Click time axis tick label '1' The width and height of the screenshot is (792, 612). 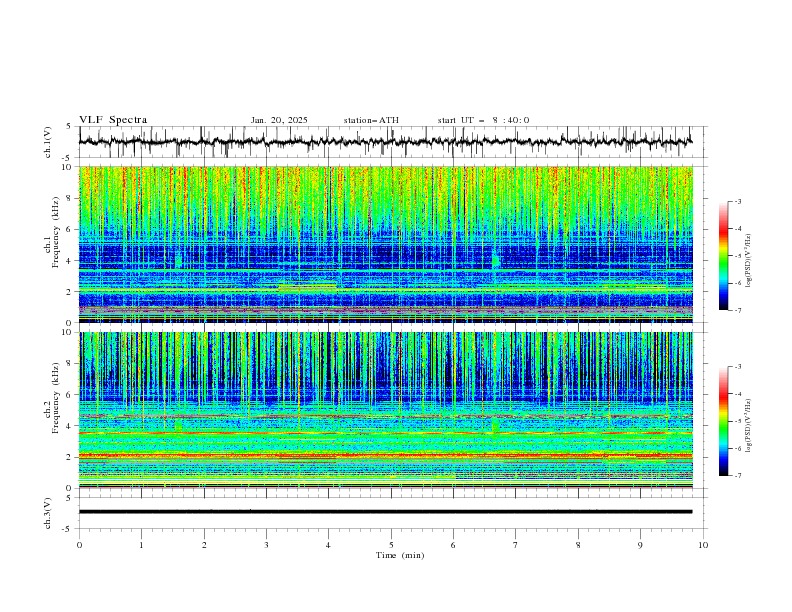tap(141, 545)
